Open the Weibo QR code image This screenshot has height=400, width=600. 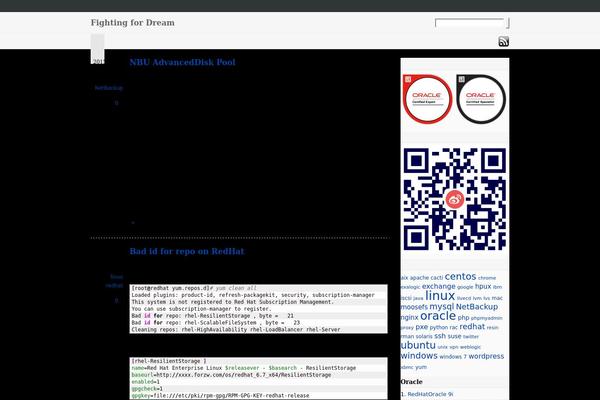coord(455,199)
